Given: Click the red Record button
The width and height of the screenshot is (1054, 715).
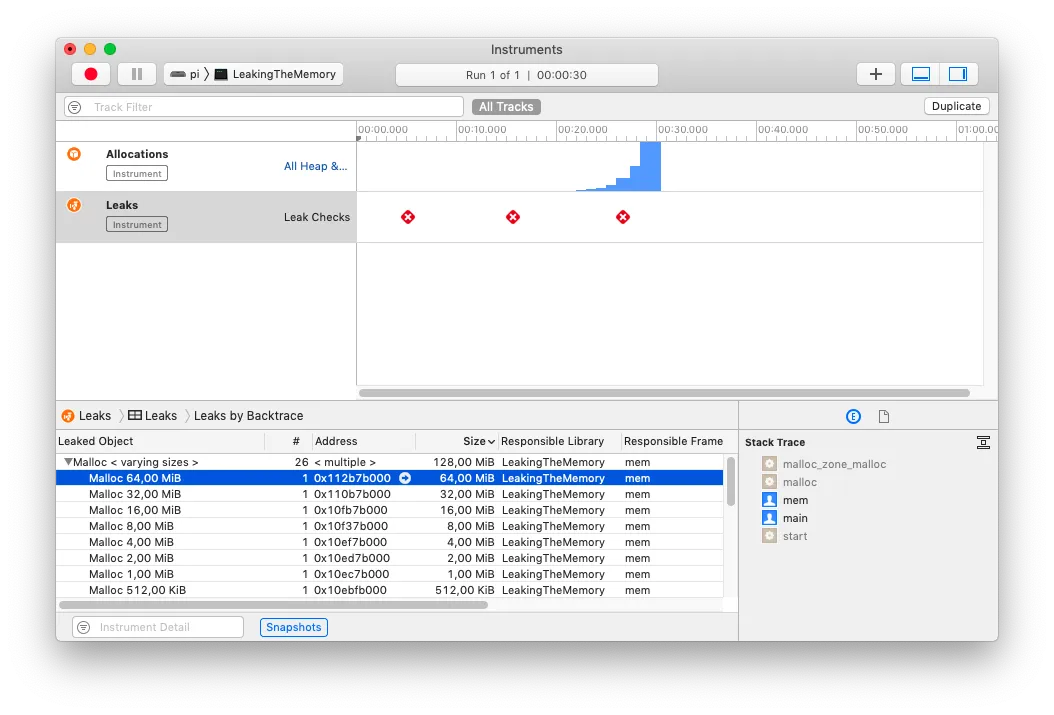Looking at the screenshot, I should click(x=91, y=75).
